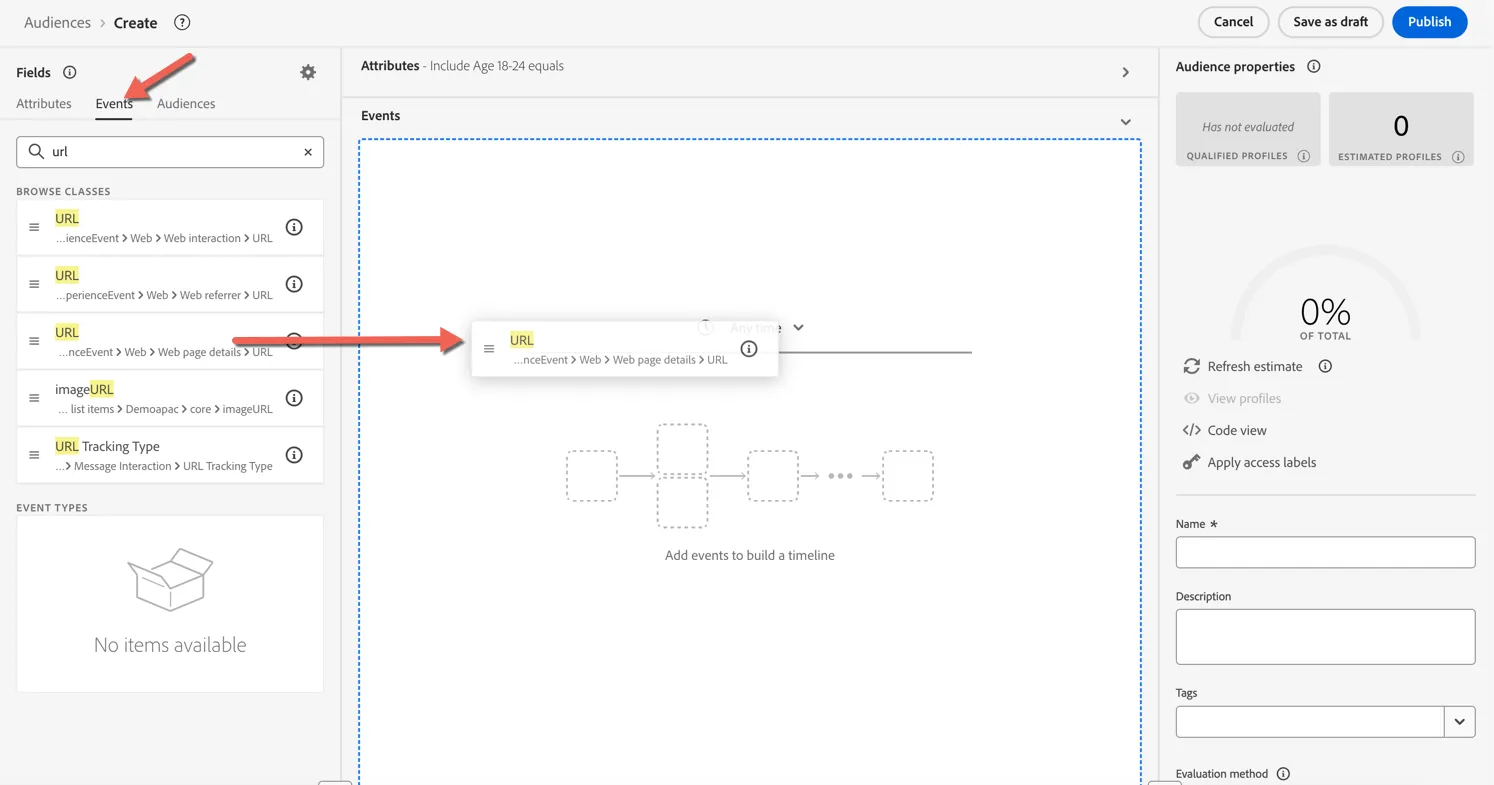The width and height of the screenshot is (1494, 785).
Task: Click the drag handle of imageURL row
Action: click(x=34, y=398)
